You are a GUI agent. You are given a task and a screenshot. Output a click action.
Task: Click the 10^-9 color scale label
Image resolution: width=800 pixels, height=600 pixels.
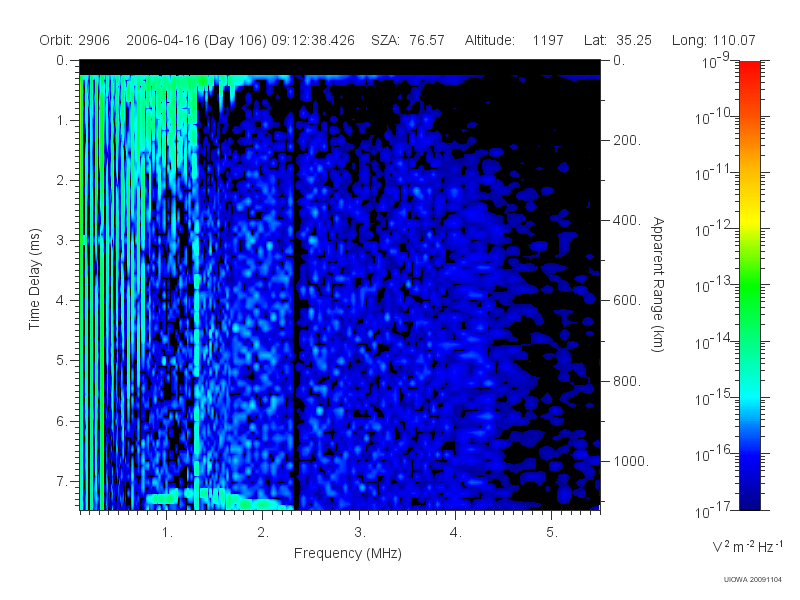point(716,60)
